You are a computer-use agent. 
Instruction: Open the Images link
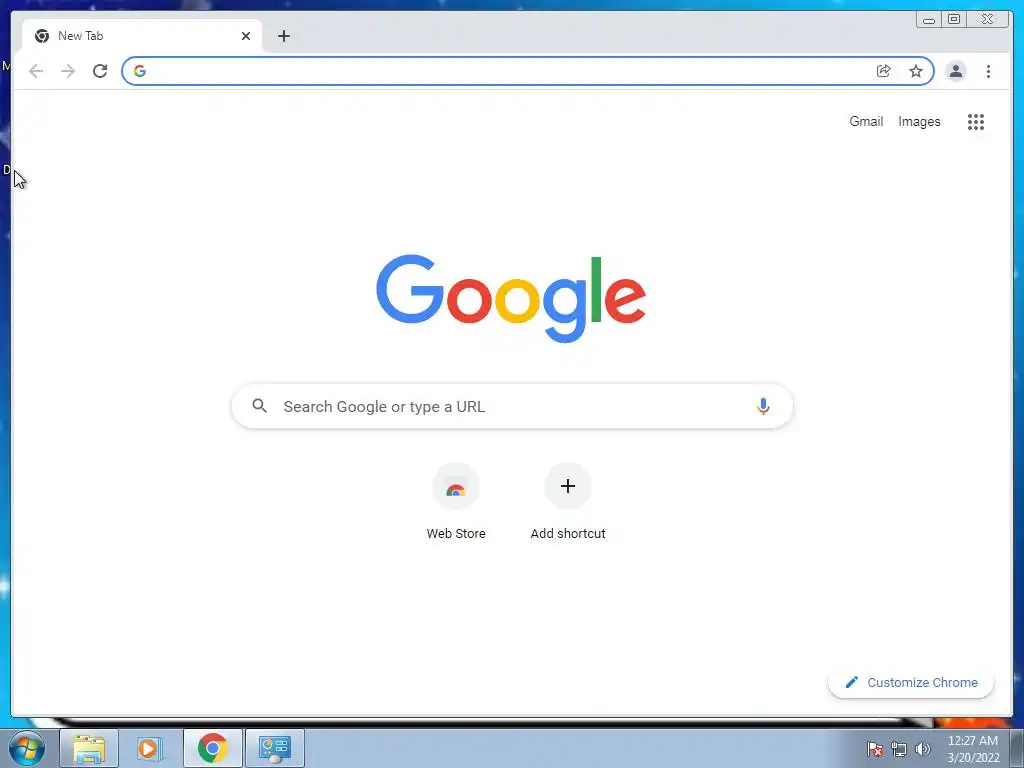click(x=919, y=121)
